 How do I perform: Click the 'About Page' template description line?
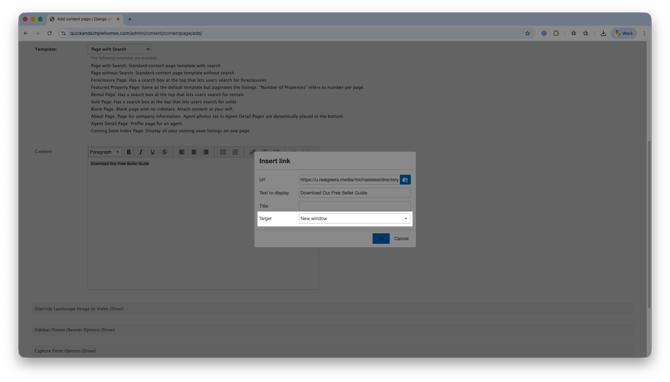point(217,116)
